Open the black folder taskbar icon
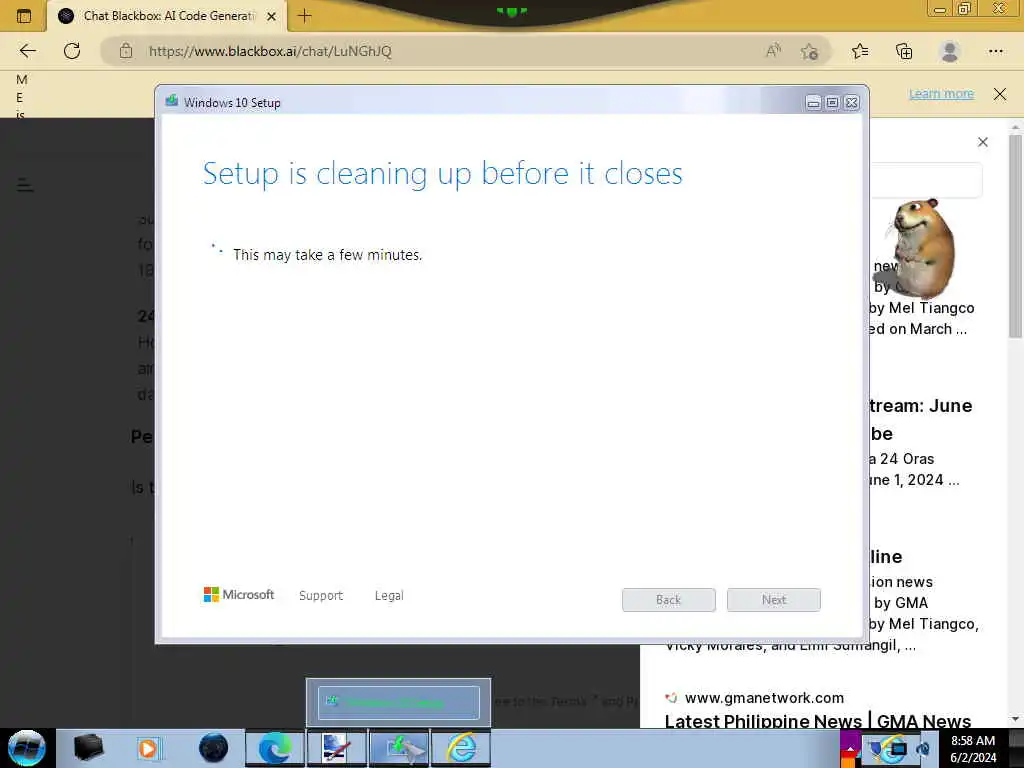 [88, 748]
